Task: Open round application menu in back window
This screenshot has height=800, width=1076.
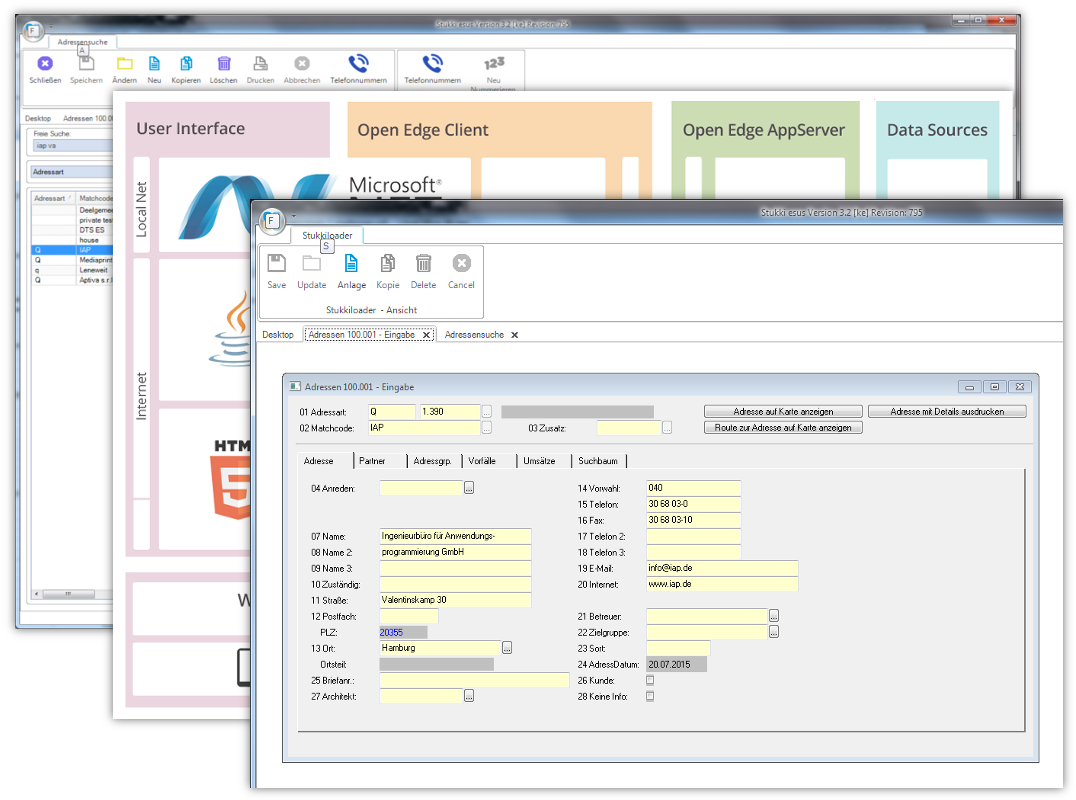Action: (32, 30)
